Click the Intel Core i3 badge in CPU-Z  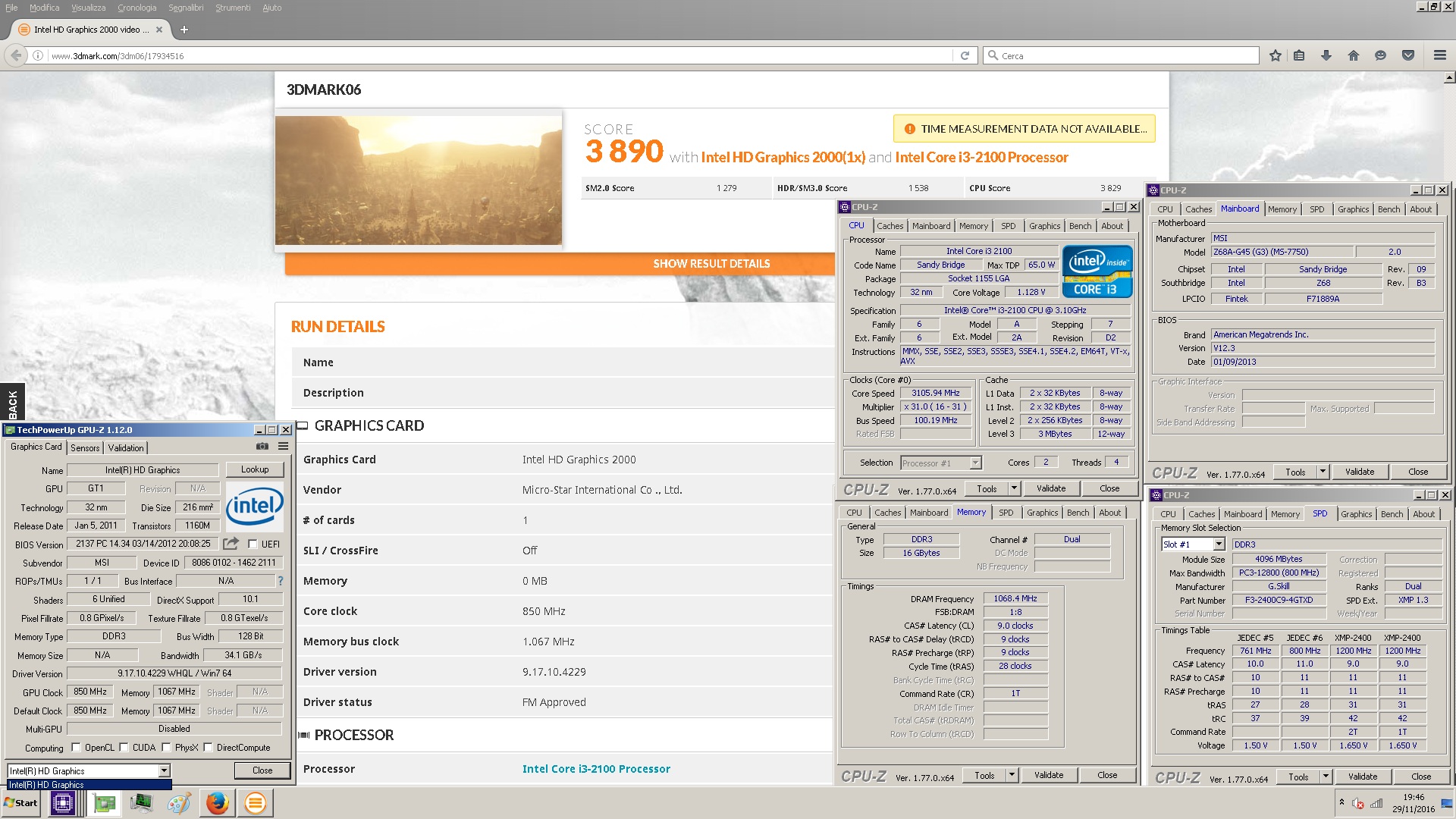click(x=1097, y=271)
